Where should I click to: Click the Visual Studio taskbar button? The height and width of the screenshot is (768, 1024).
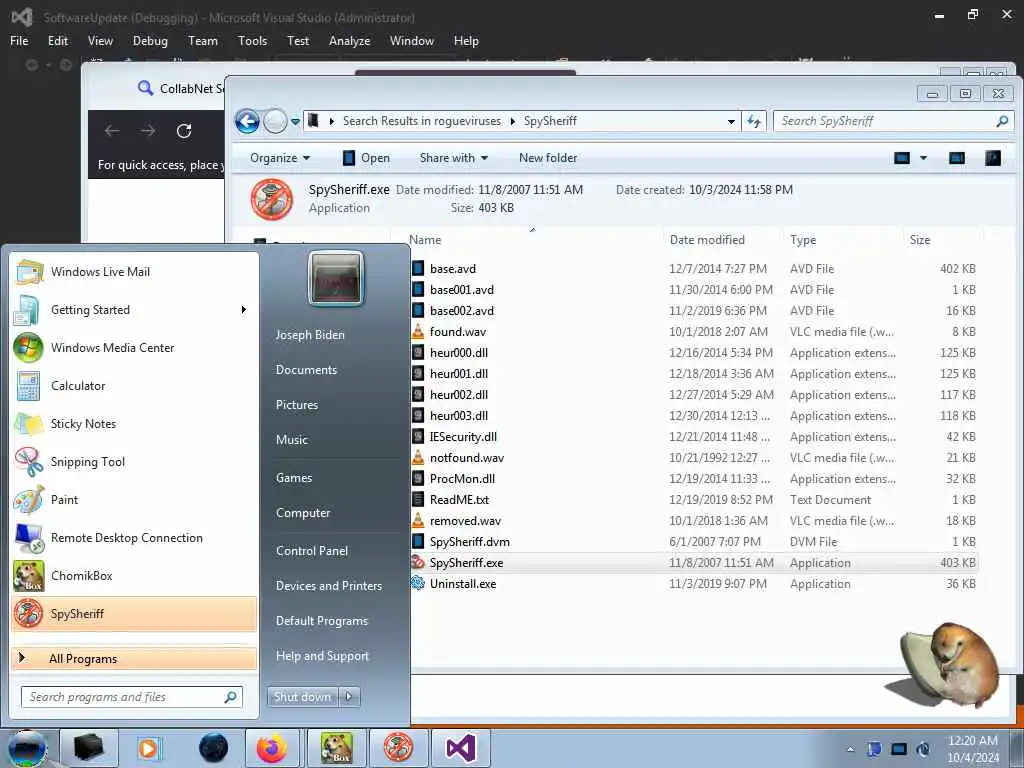pyautogui.click(x=460, y=748)
